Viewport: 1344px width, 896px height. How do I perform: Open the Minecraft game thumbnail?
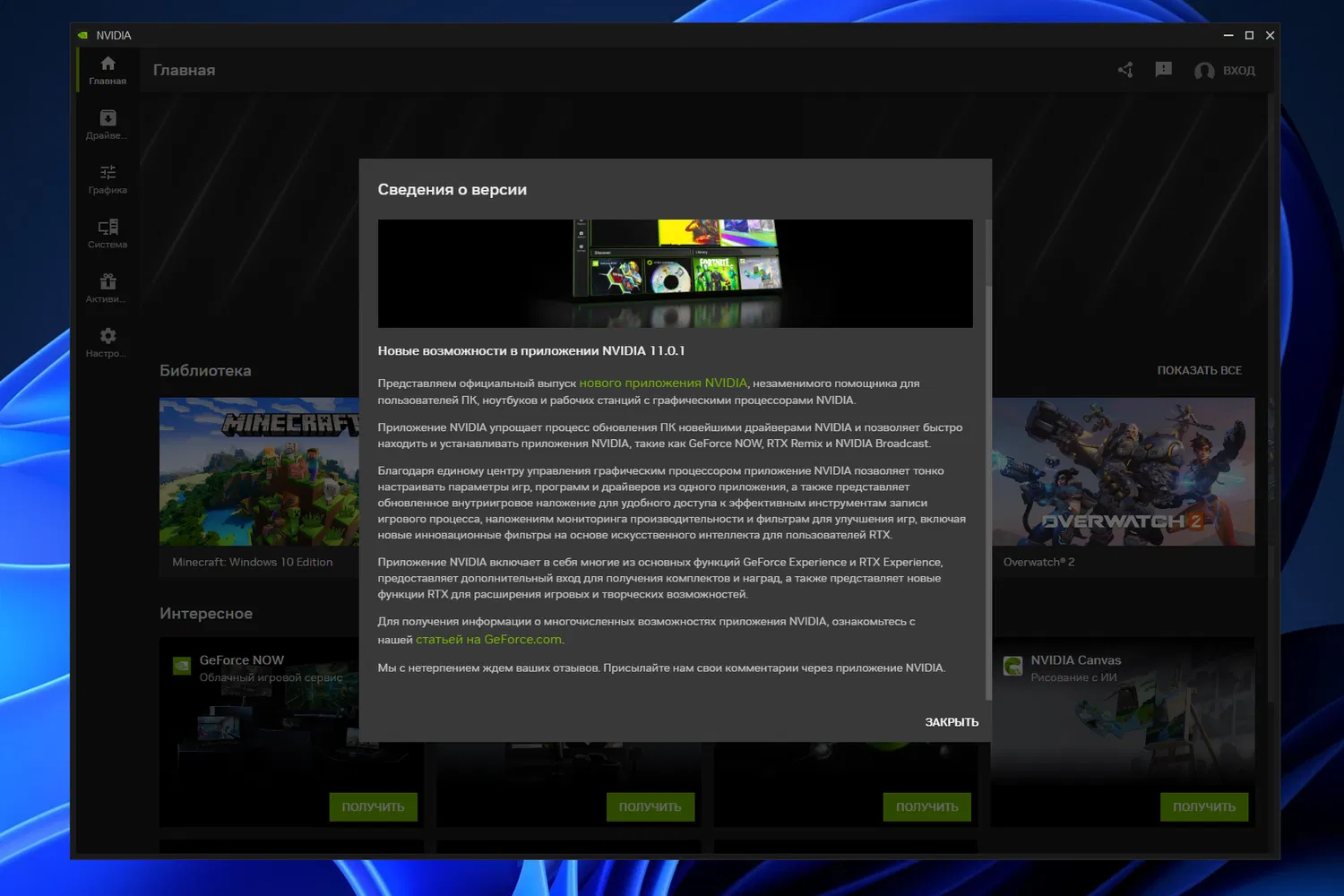260,471
